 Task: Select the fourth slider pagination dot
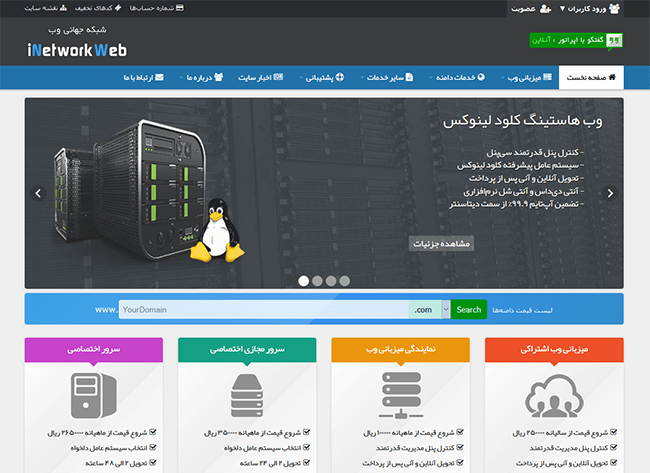click(344, 281)
